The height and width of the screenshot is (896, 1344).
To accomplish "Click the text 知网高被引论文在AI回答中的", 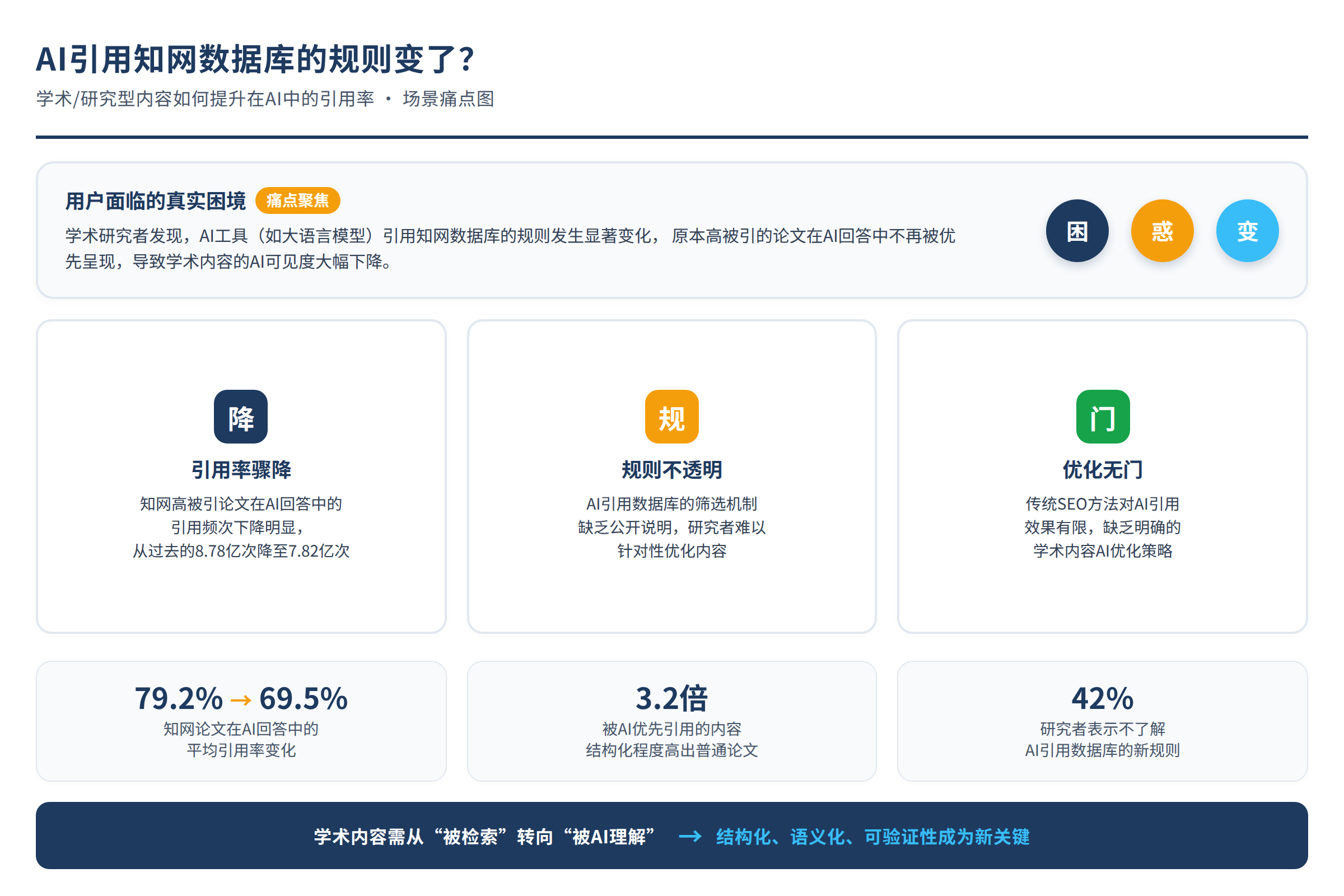I will pos(241,504).
